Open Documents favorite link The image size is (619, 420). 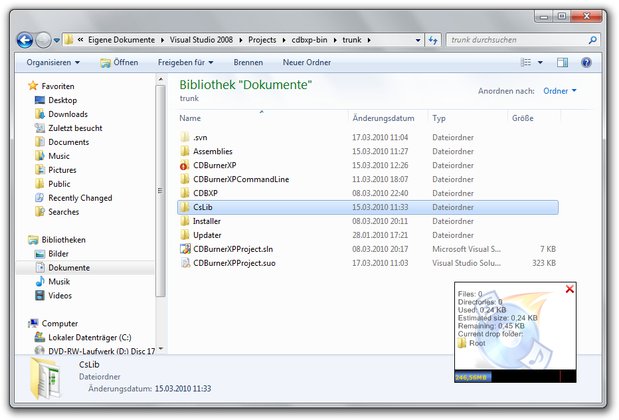(62, 142)
